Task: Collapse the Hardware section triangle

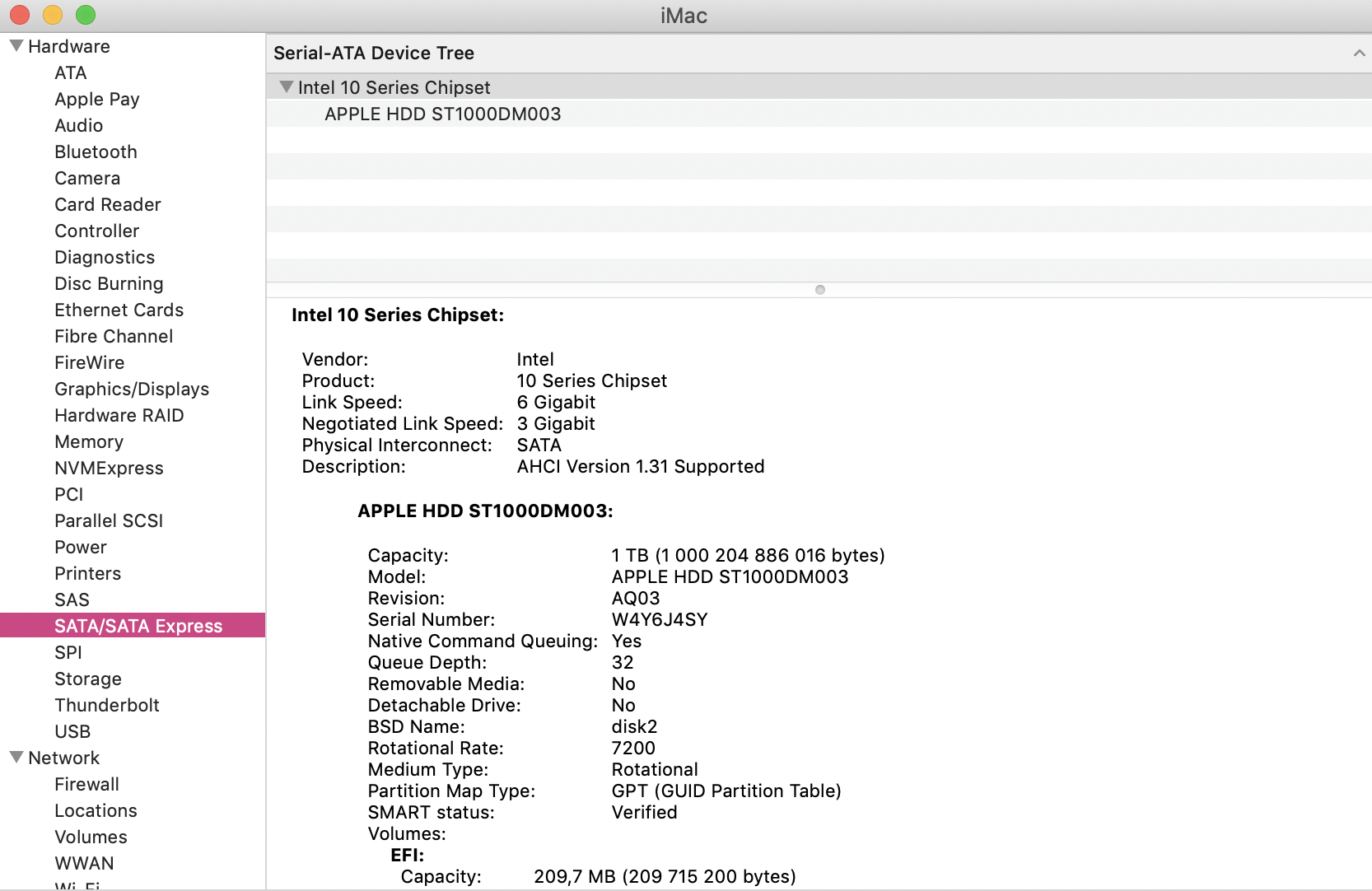Action: click(16, 46)
